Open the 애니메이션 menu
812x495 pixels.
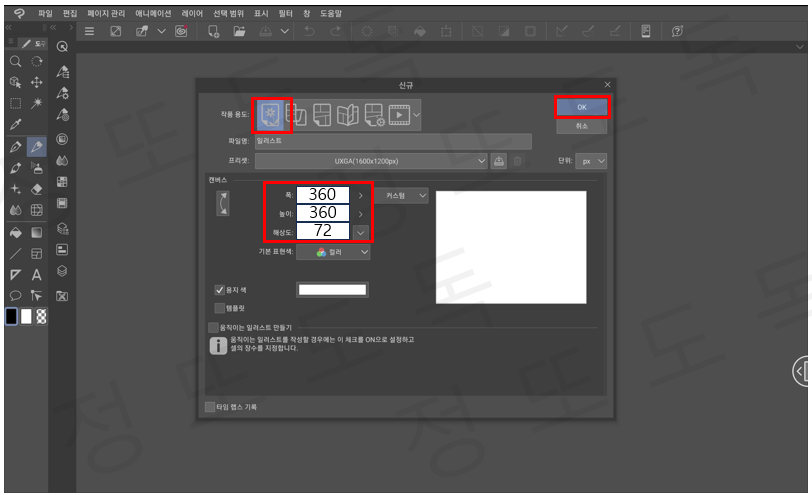pos(153,13)
